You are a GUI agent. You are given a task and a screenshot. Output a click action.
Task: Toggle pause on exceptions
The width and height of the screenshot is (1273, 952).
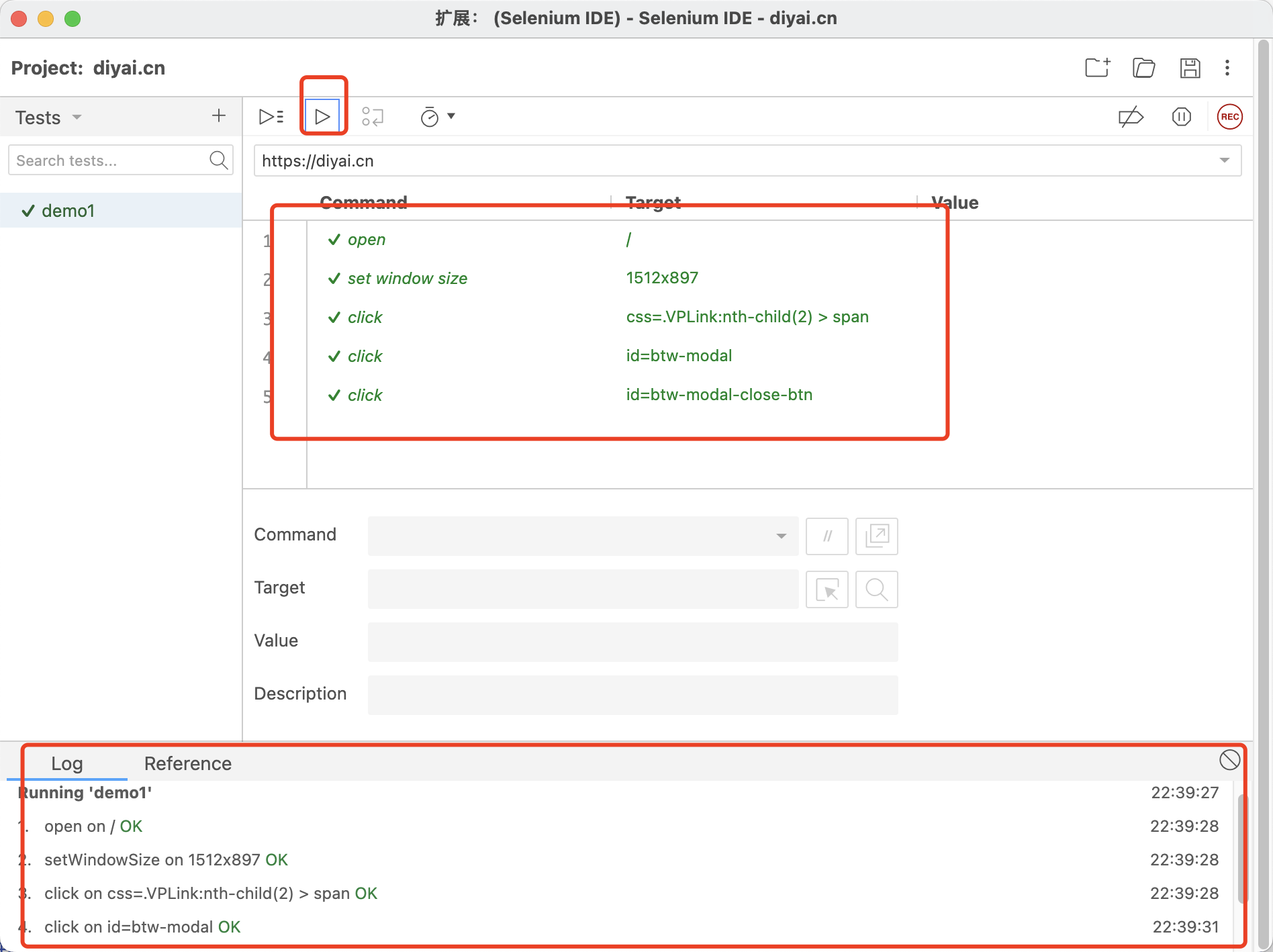pos(1181,117)
